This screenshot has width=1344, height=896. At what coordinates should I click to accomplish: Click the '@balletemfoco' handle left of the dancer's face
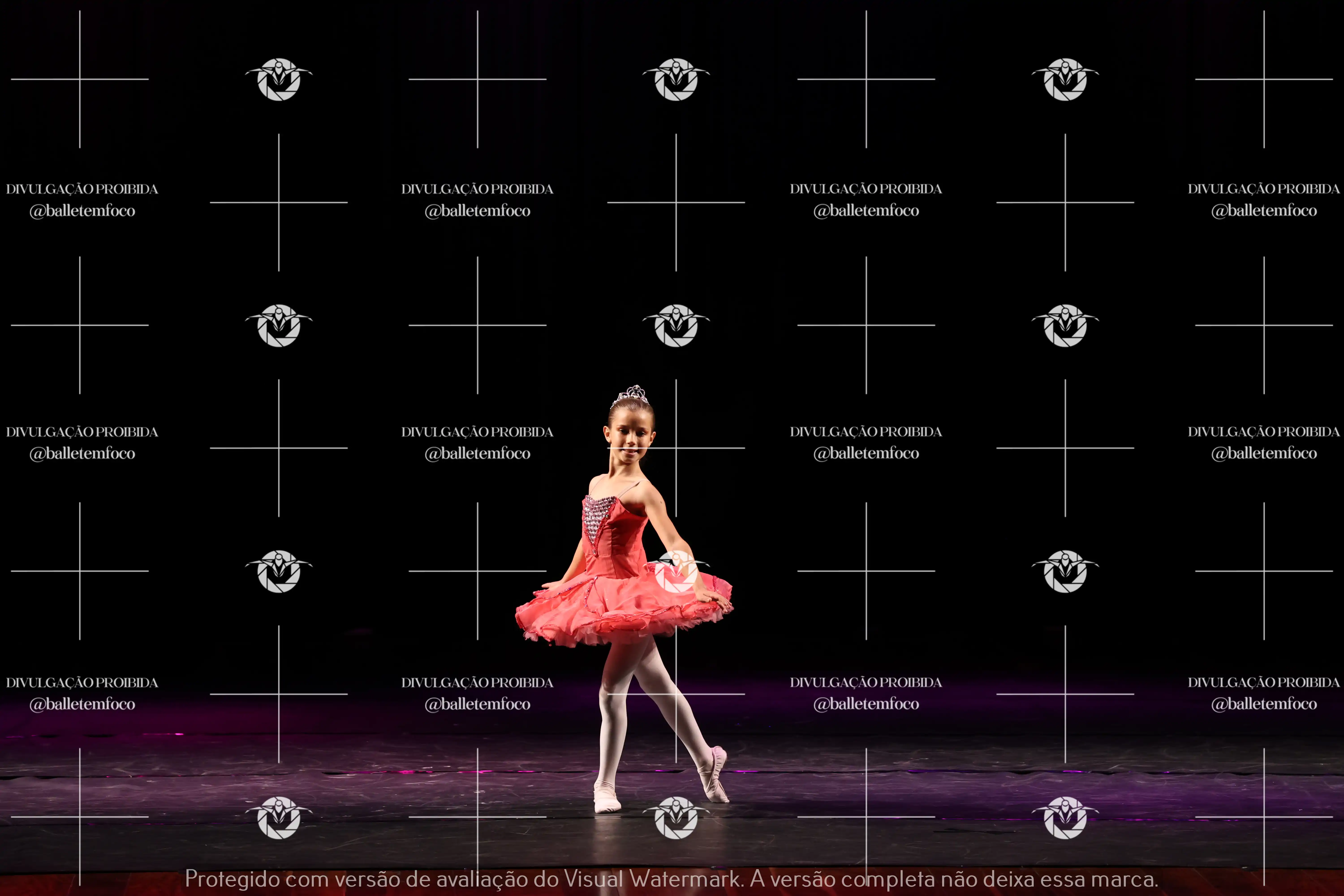point(477,453)
